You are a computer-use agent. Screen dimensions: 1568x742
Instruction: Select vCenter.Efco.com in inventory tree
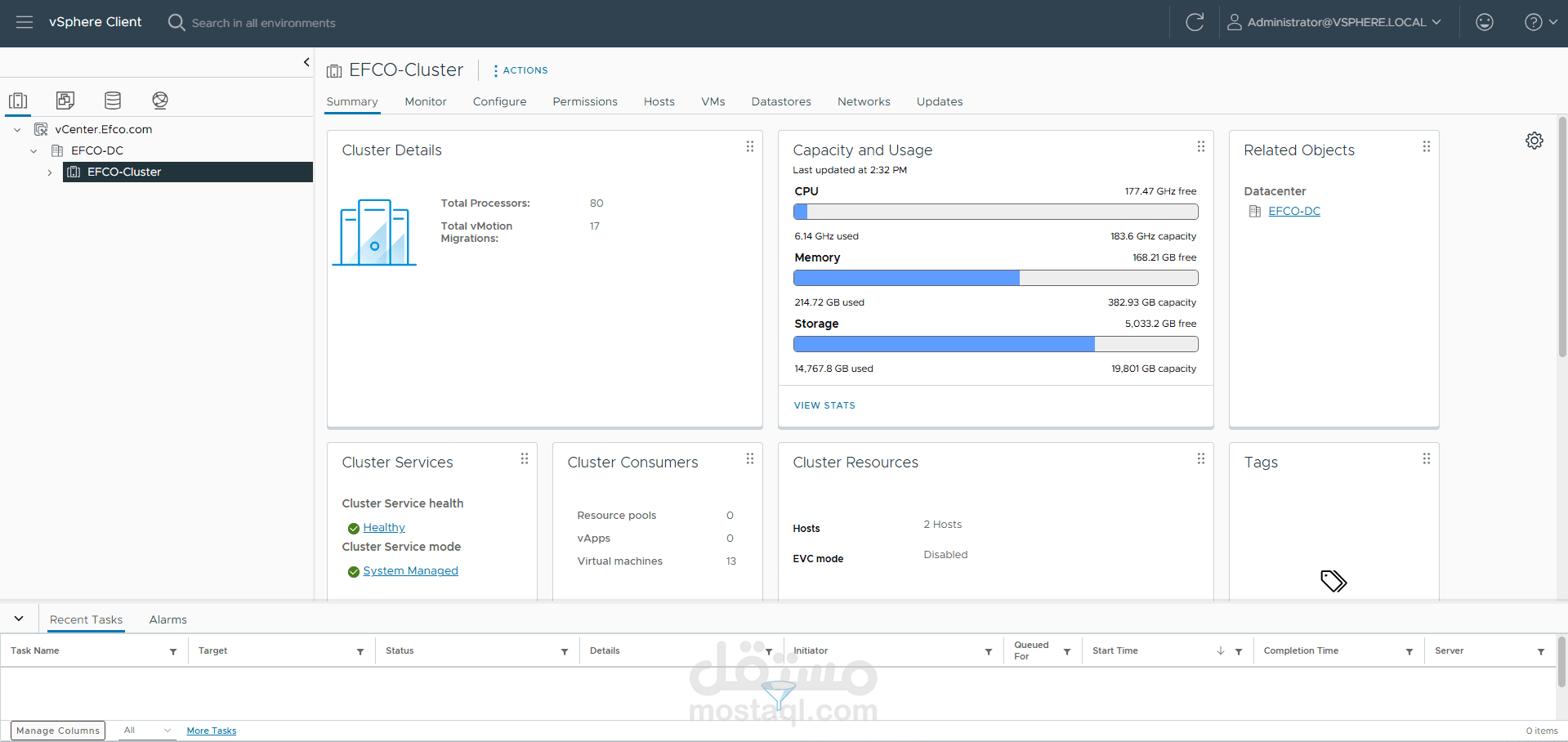coord(104,129)
